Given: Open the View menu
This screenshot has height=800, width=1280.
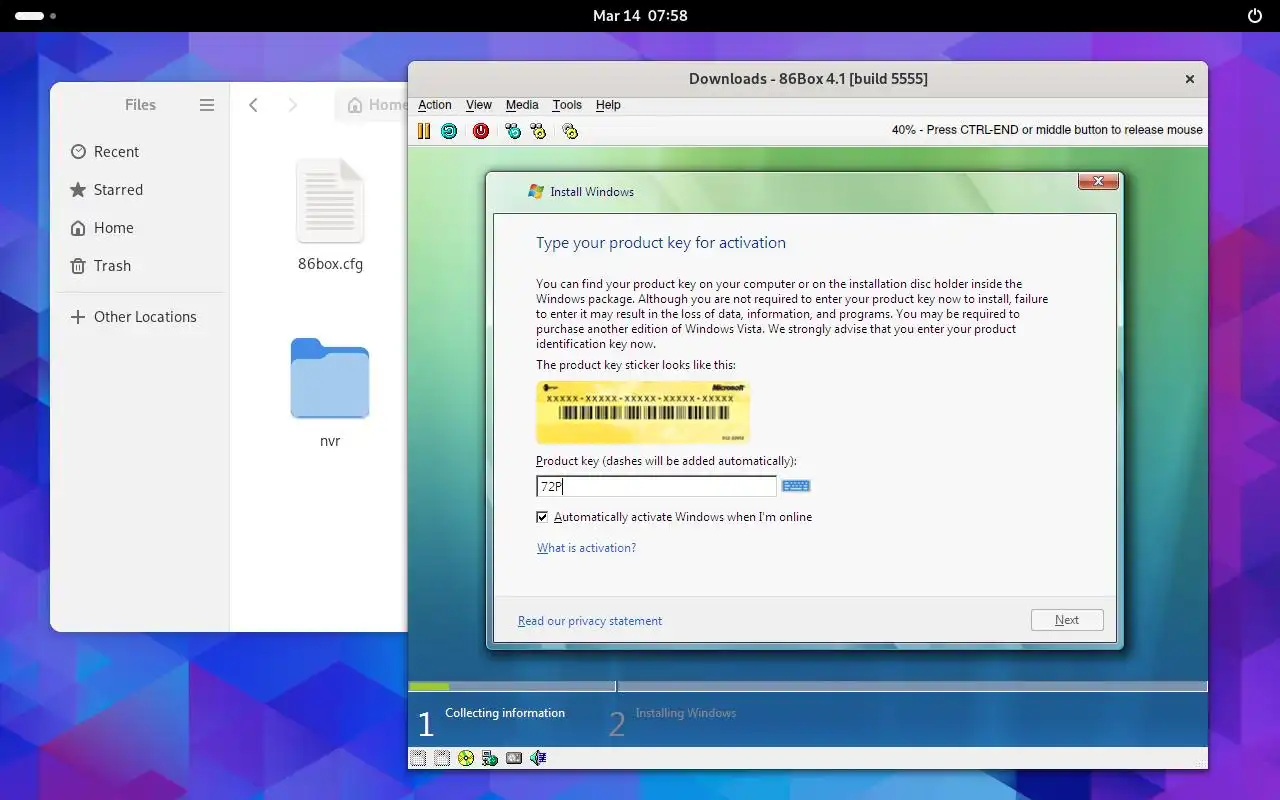Looking at the screenshot, I should coord(479,105).
